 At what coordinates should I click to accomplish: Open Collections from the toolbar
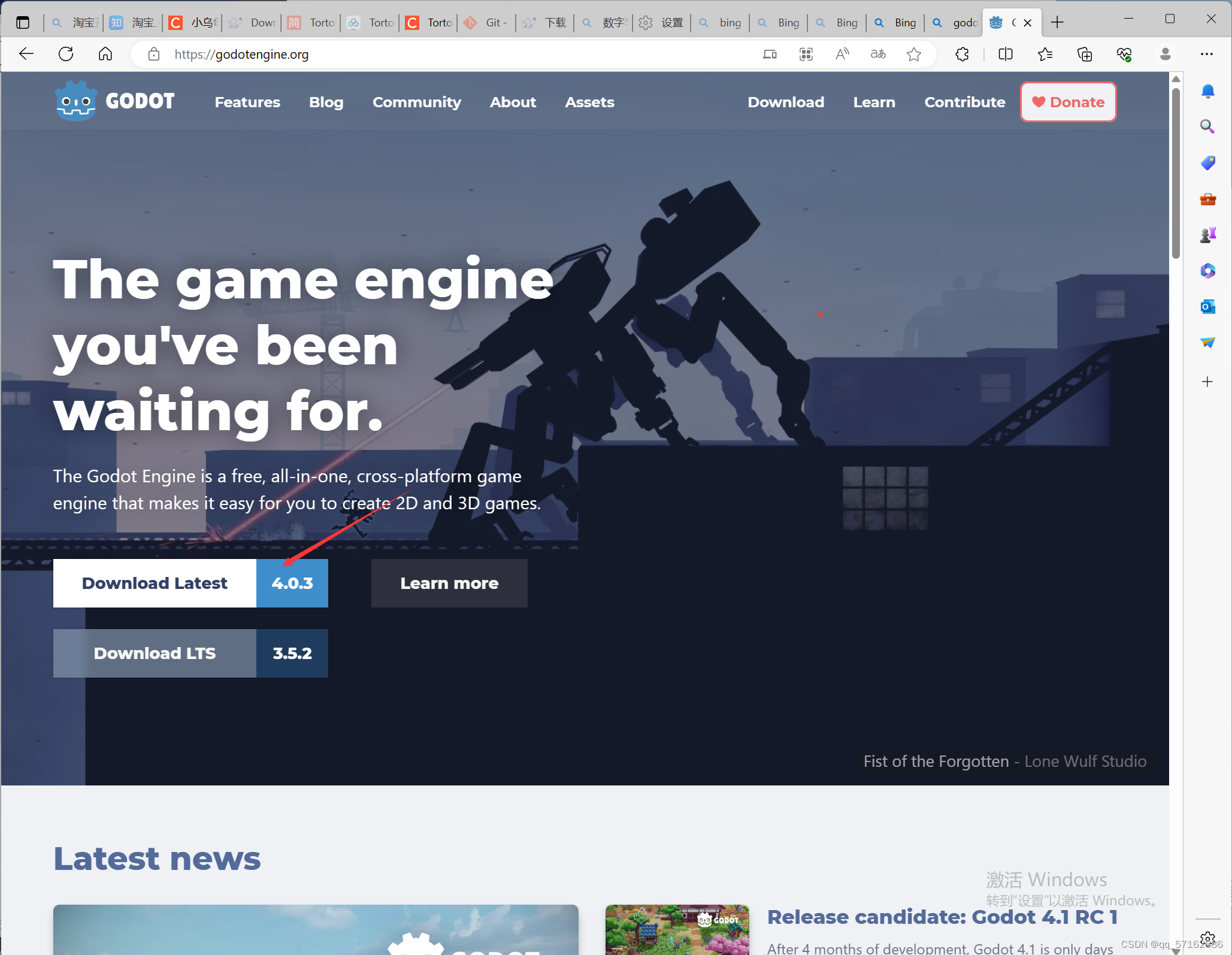tap(1085, 54)
